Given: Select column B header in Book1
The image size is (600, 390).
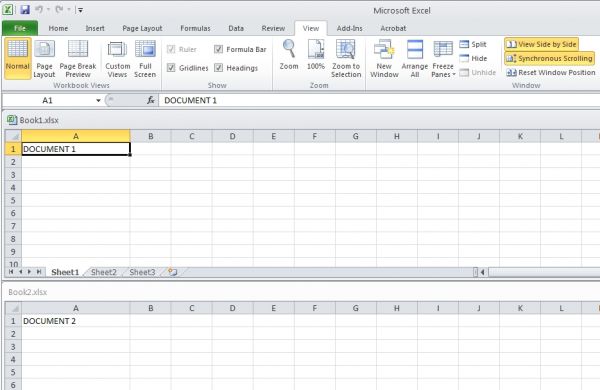Looking at the screenshot, I should [151, 136].
